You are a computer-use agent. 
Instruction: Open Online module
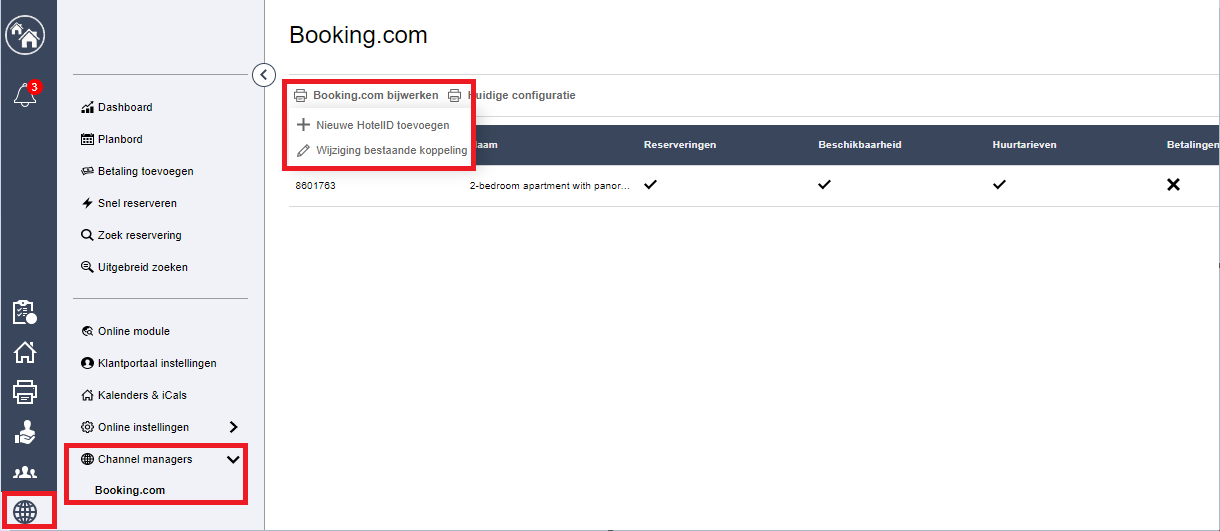click(x=125, y=331)
